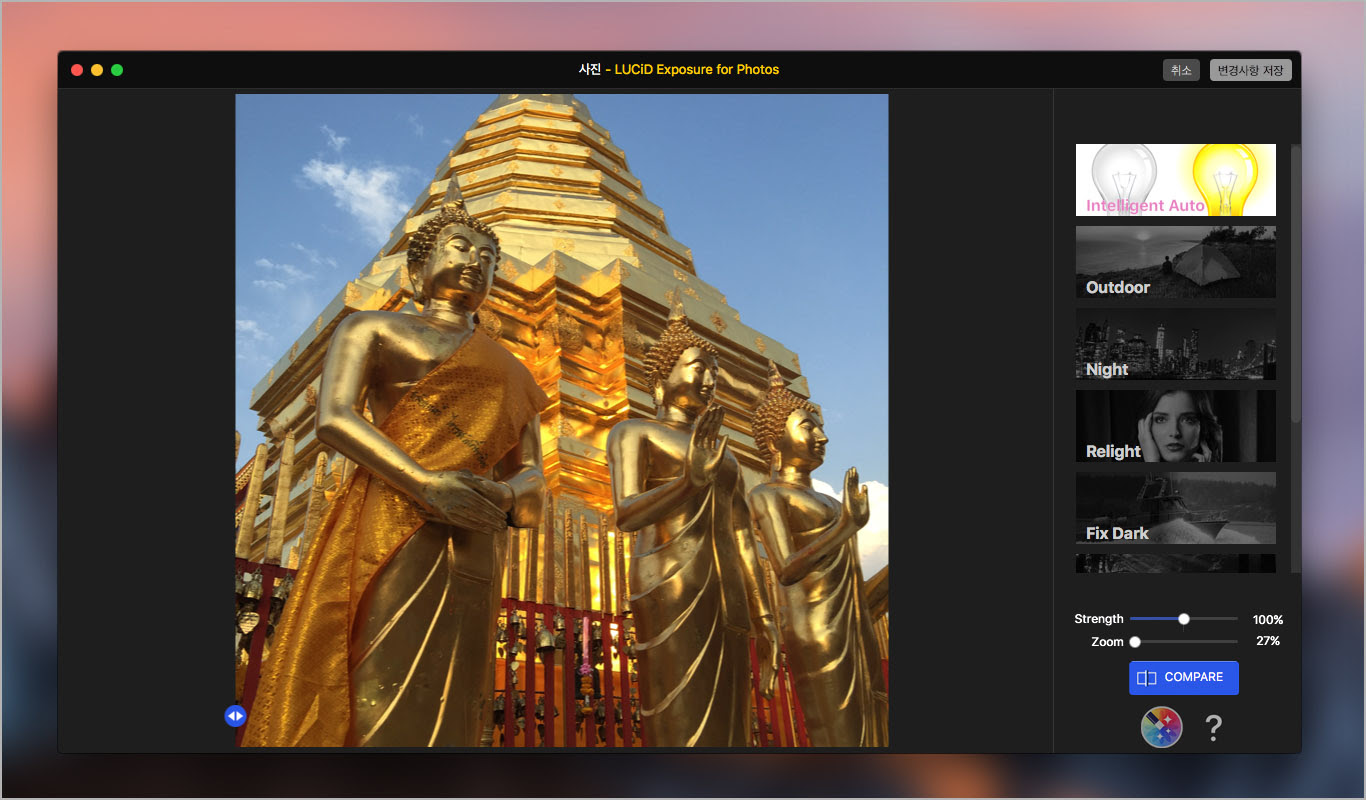The image size is (1366, 800).
Task: Click the Zoom 27% value
Action: point(1268,641)
